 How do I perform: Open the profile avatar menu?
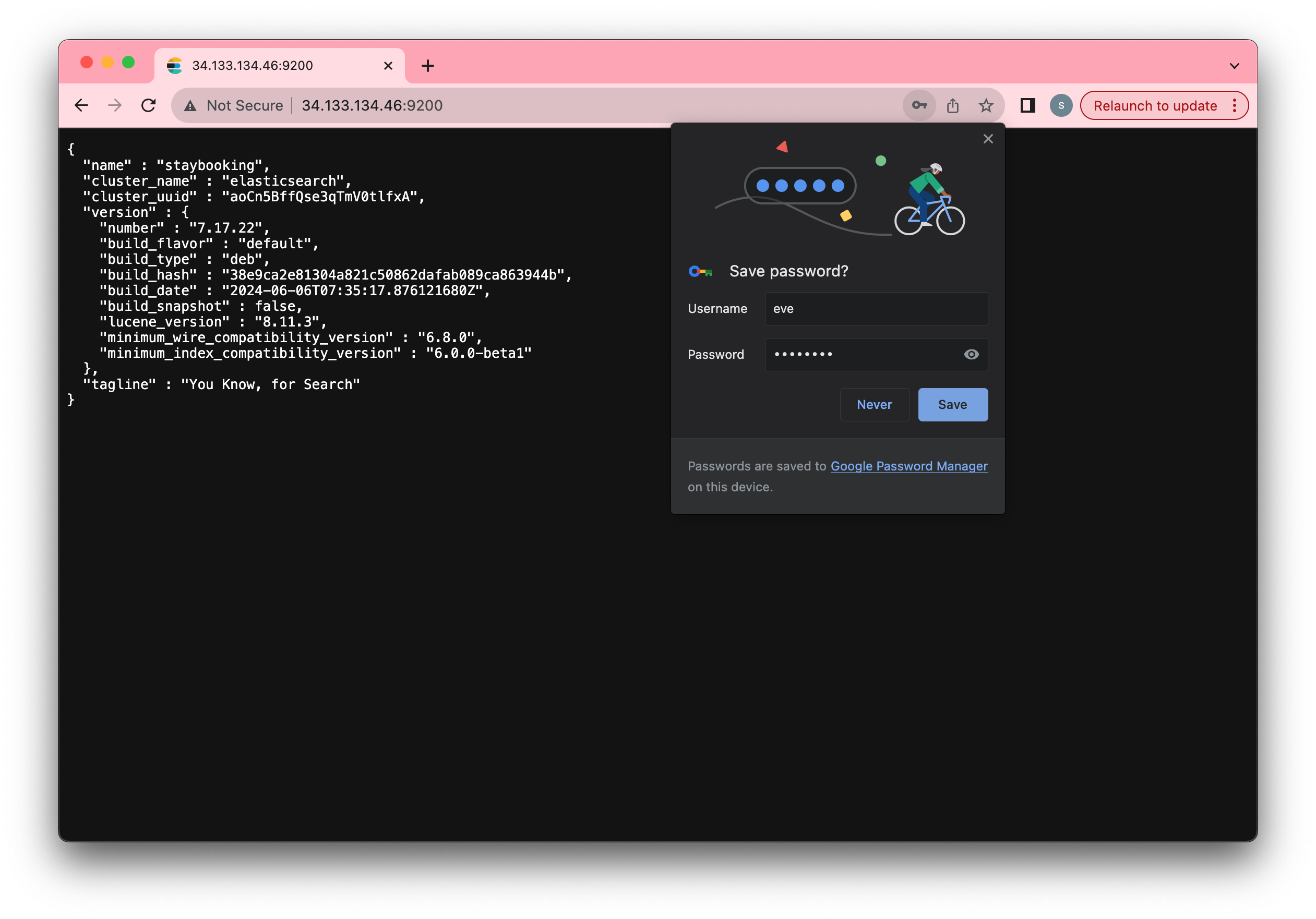[x=1060, y=105]
